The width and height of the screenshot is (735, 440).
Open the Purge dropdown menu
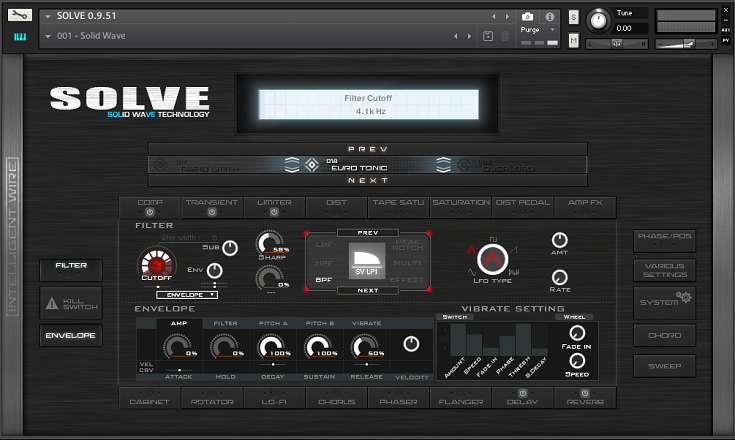tap(537, 30)
